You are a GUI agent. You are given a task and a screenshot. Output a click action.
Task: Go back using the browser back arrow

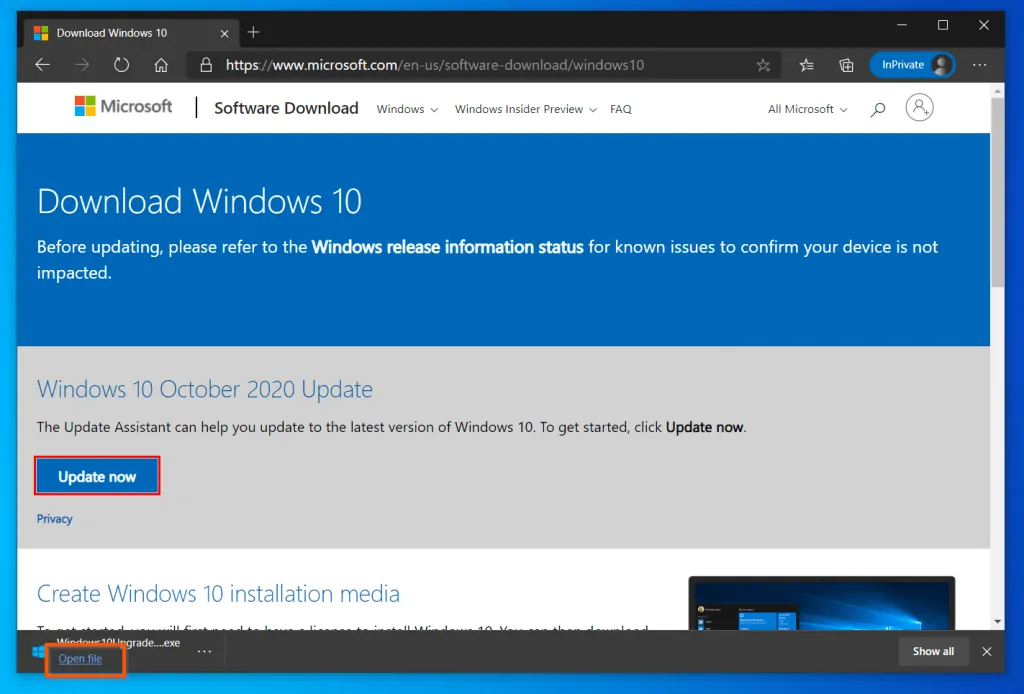point(42,65)
